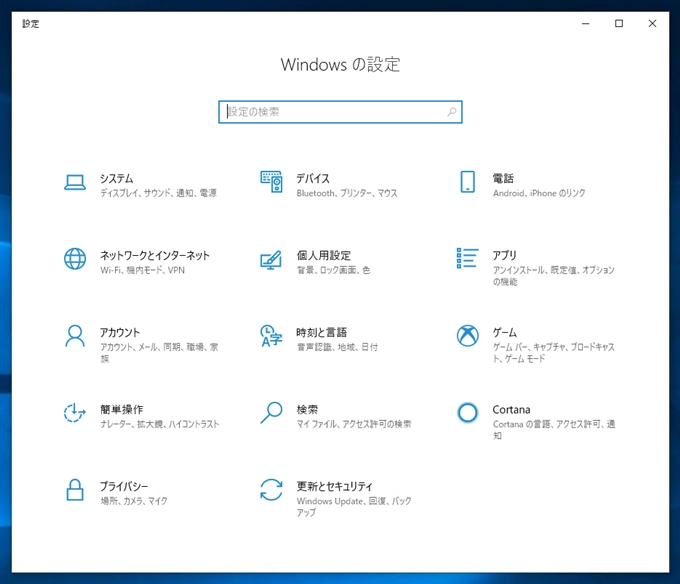Click the 設定 window title text

pyautogui.click(x=30, y=24)
